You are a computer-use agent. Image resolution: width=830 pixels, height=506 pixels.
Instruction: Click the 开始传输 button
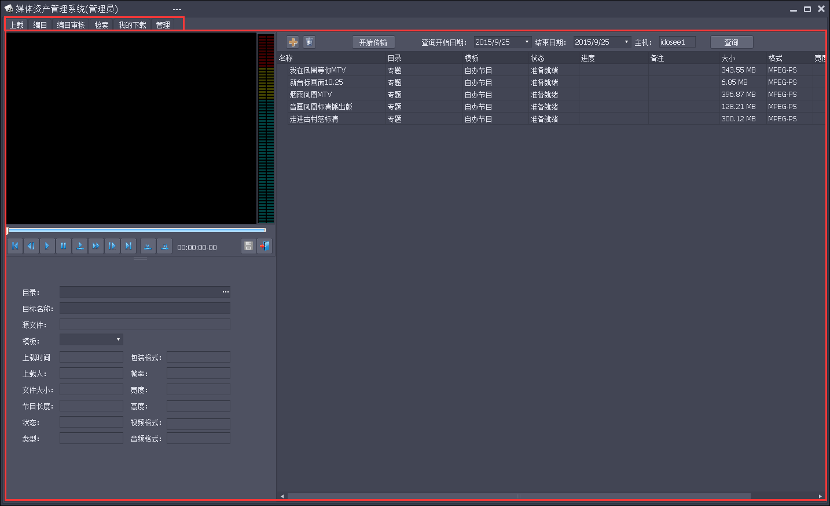click(374, 42)
